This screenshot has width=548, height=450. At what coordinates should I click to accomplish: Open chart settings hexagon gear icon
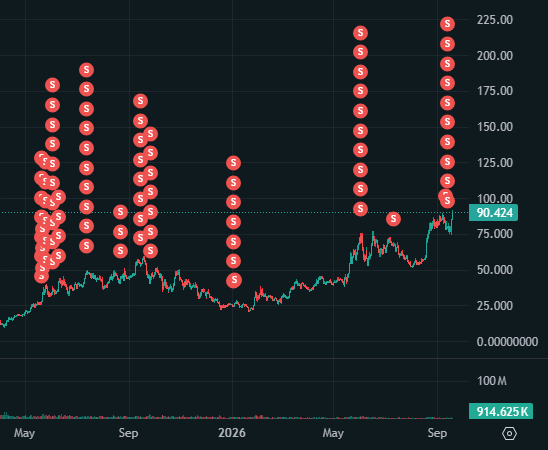(509, 434)
